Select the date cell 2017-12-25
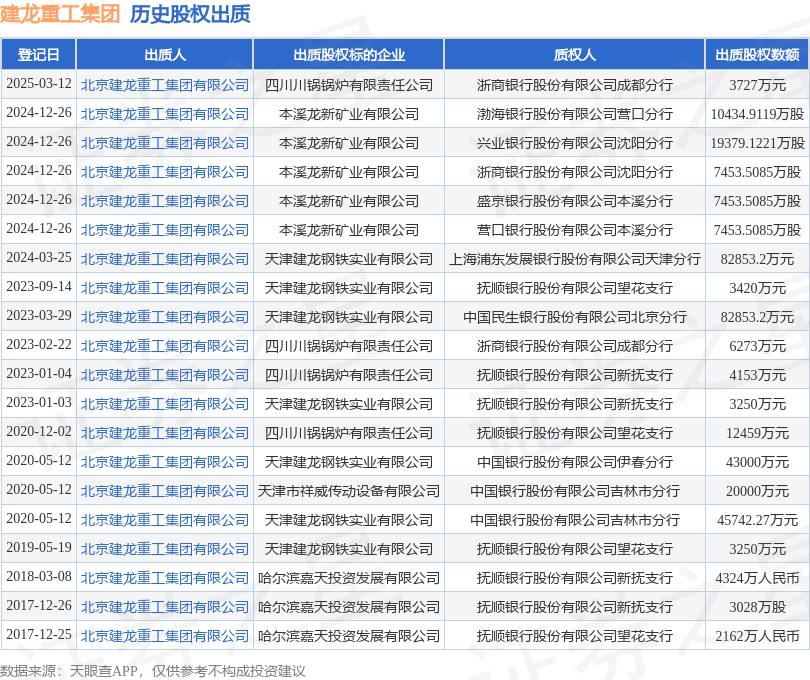Image resolution: width=810 pixels, height=680 pixels. pyautogui.click(x=39, y=634)
